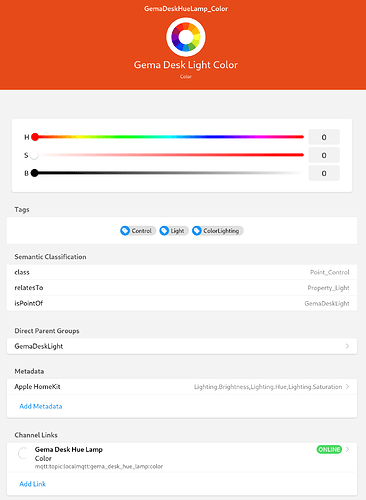The height and width of the screenshot is (500, 366).
Task: Select the class Point_Control row
Action: pos(182,272)
